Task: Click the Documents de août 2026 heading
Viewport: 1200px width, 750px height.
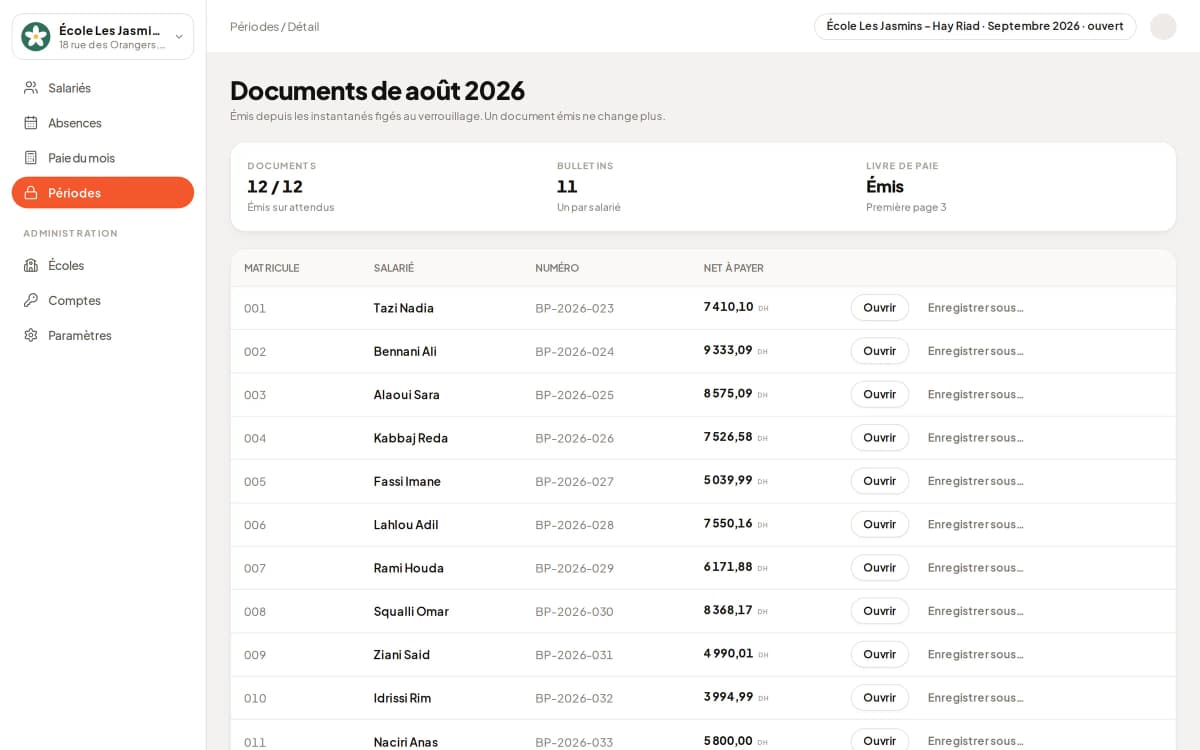Action: [x=377, y=90]
